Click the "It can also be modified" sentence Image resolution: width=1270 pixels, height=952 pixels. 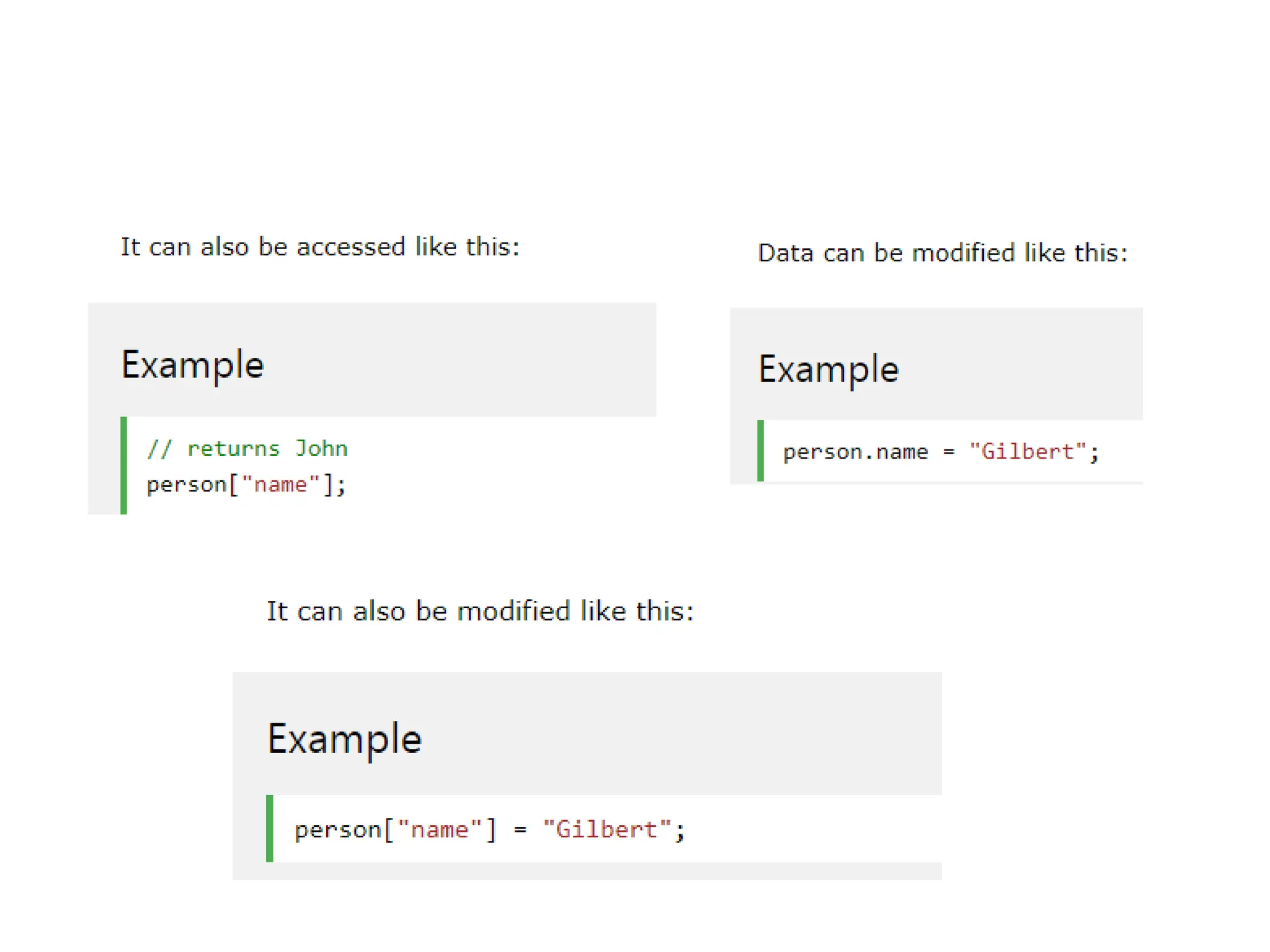pyautogui.click(x=480, y=611)
